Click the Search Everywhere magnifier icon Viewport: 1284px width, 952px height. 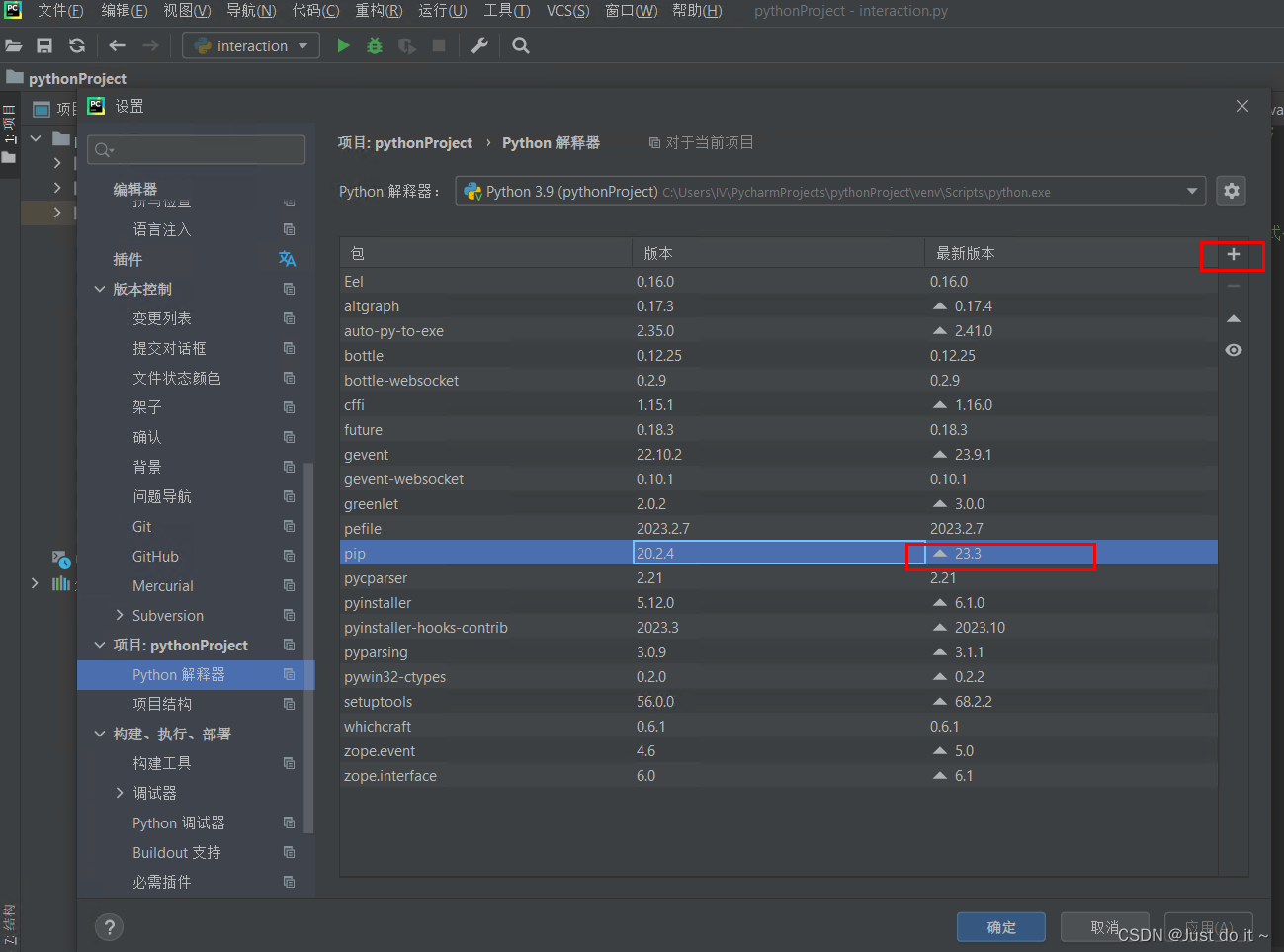(521, 45)
